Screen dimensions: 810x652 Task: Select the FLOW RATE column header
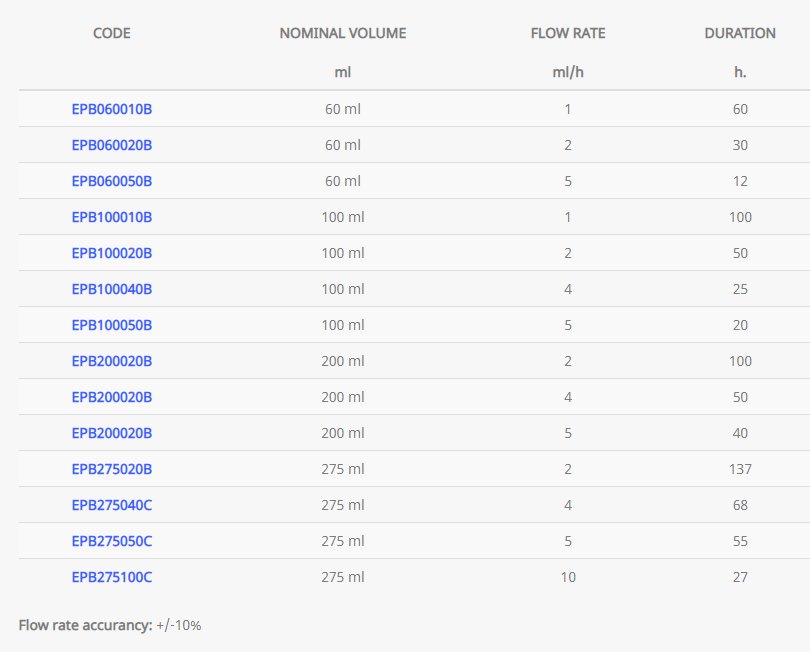coord(567,33)
